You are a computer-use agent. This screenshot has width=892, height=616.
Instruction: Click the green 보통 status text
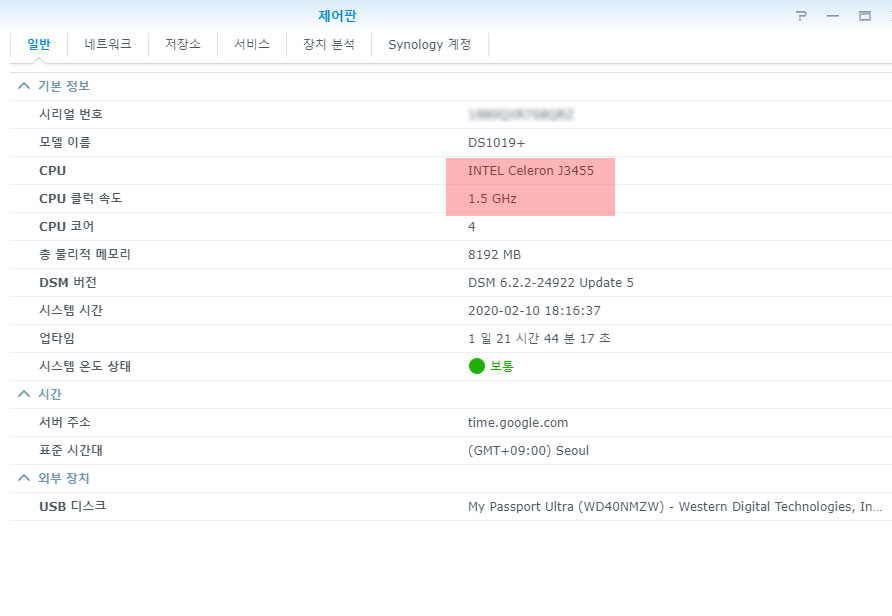[502, 366]
